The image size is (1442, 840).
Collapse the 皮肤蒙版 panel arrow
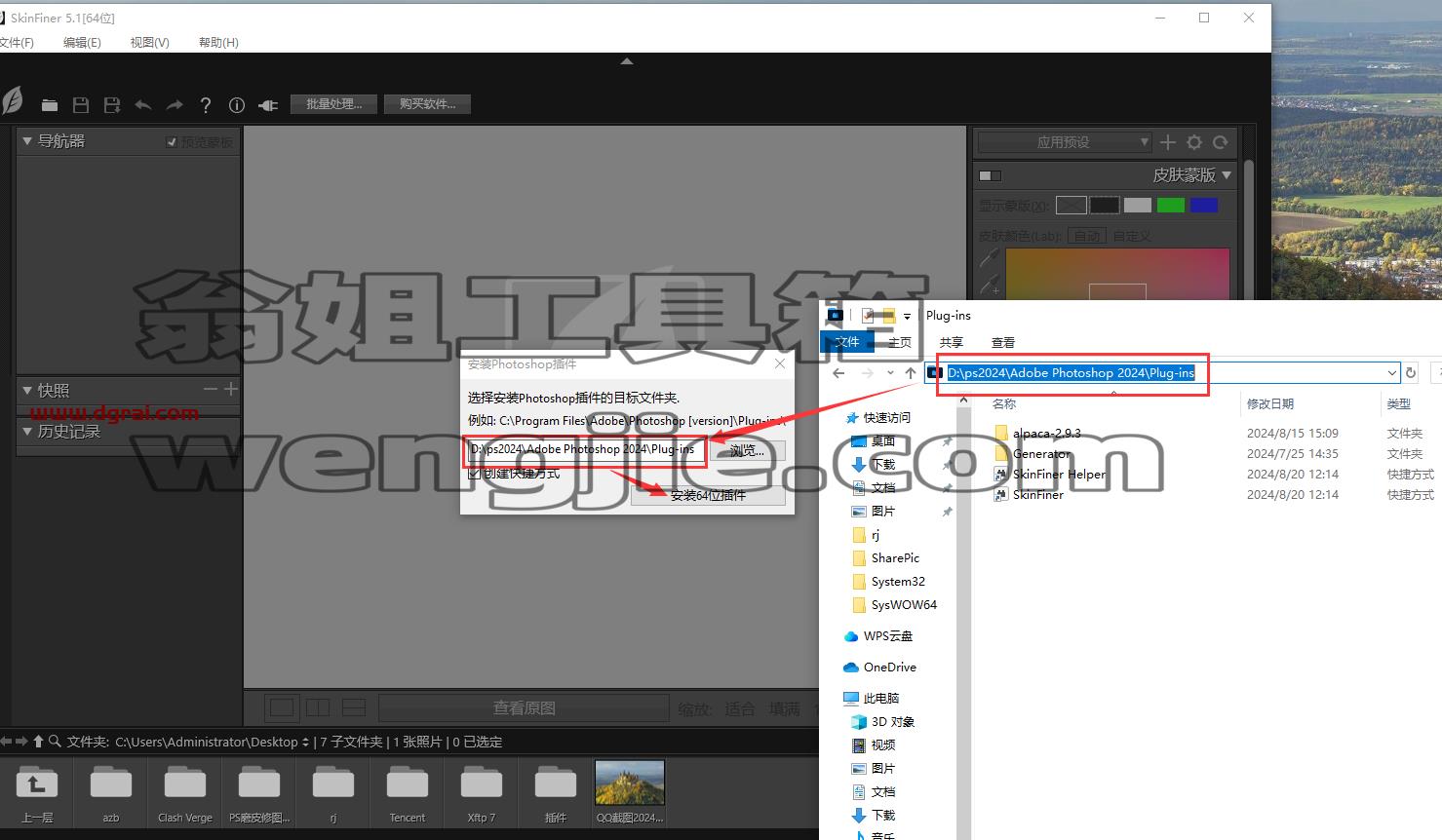click(1227, 175)
